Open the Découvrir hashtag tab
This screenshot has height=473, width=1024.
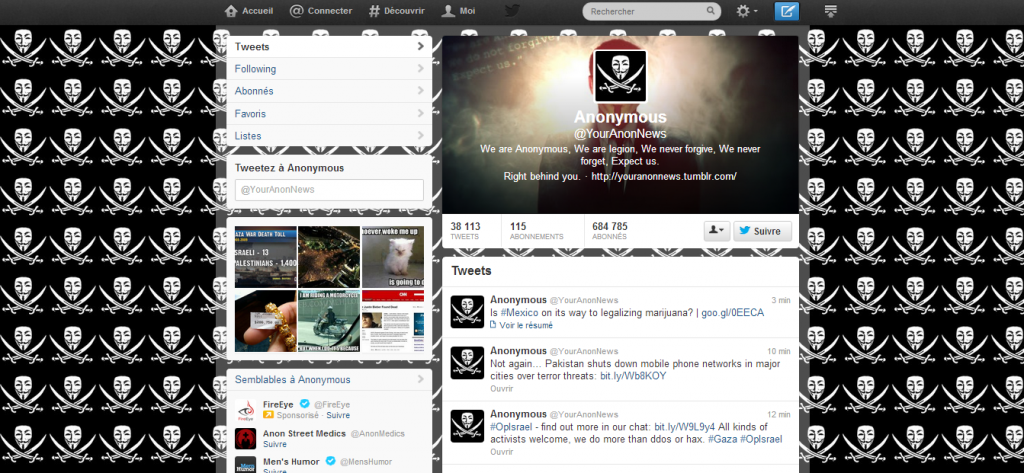(x=396, y=11)
